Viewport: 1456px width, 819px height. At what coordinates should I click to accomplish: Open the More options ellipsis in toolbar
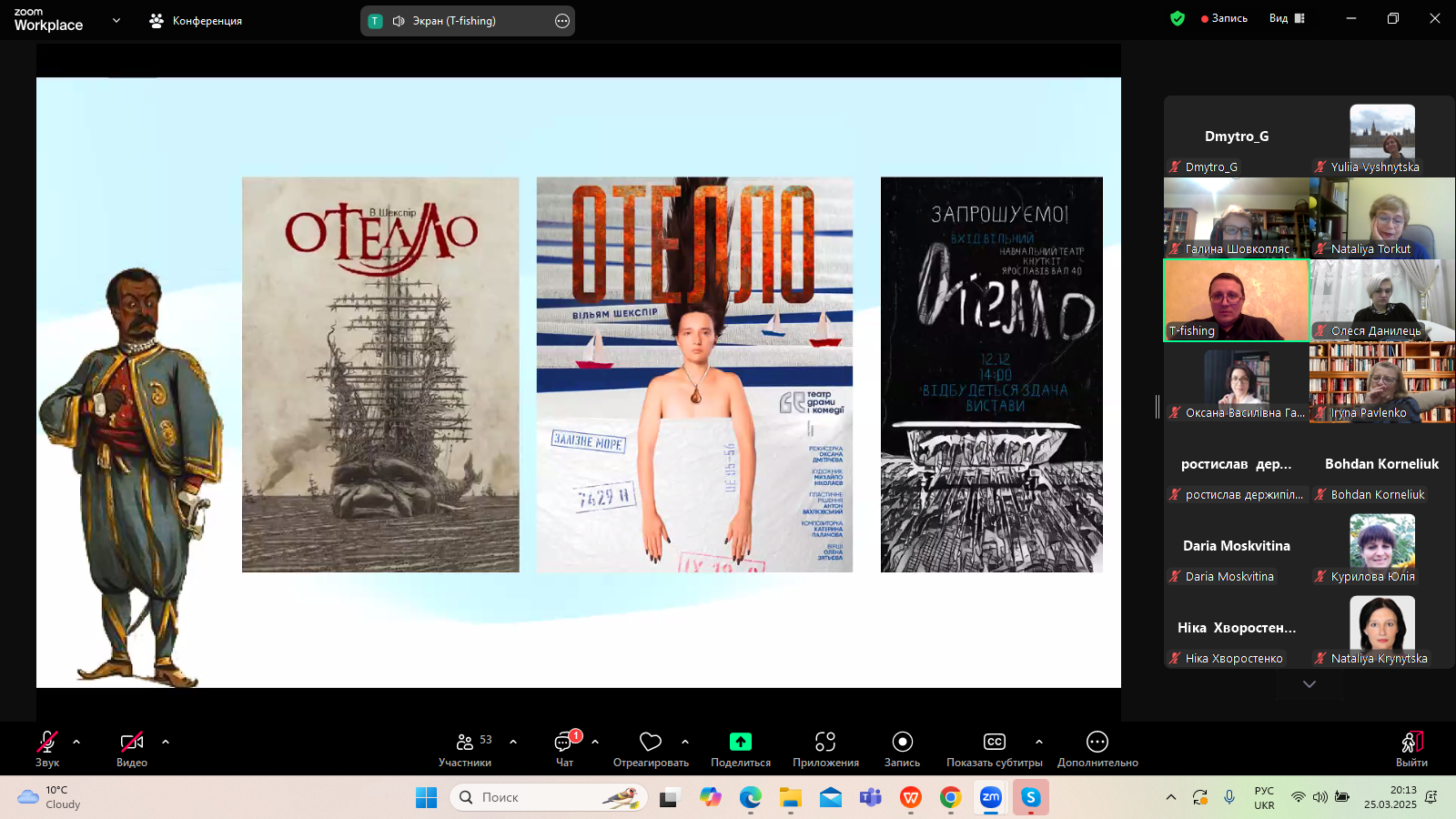[x=1097, y=743]
